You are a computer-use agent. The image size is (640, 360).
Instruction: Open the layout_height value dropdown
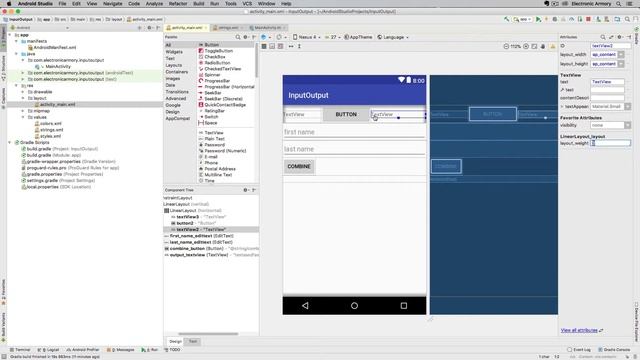621,64
